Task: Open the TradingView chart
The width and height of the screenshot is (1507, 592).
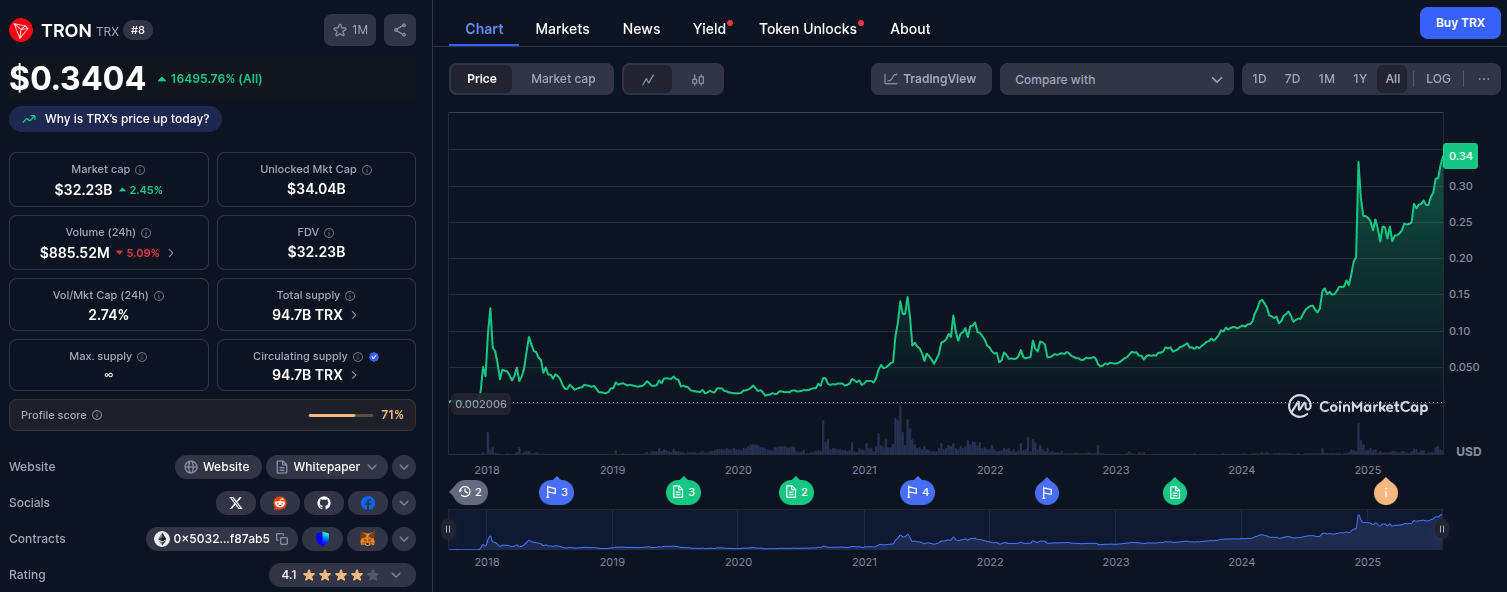Action: pos(931,79)
